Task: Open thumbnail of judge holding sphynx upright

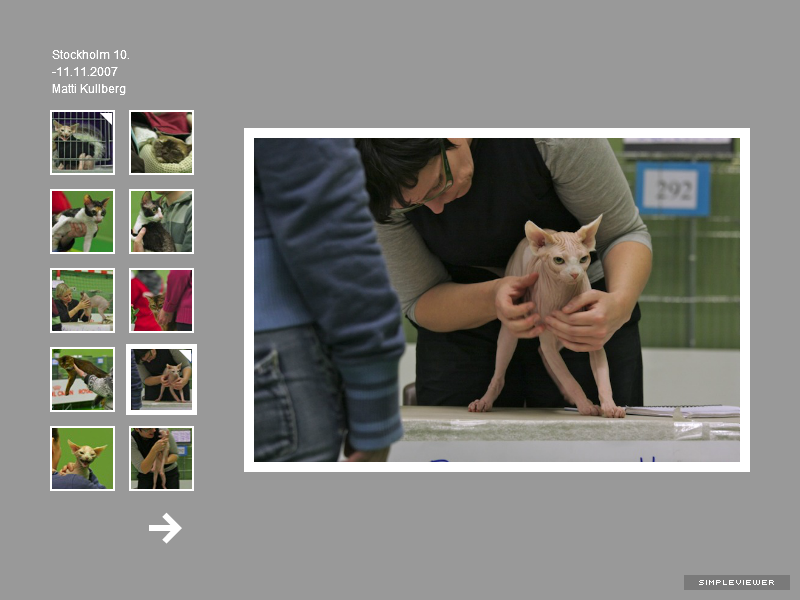Action: point(161,459)
